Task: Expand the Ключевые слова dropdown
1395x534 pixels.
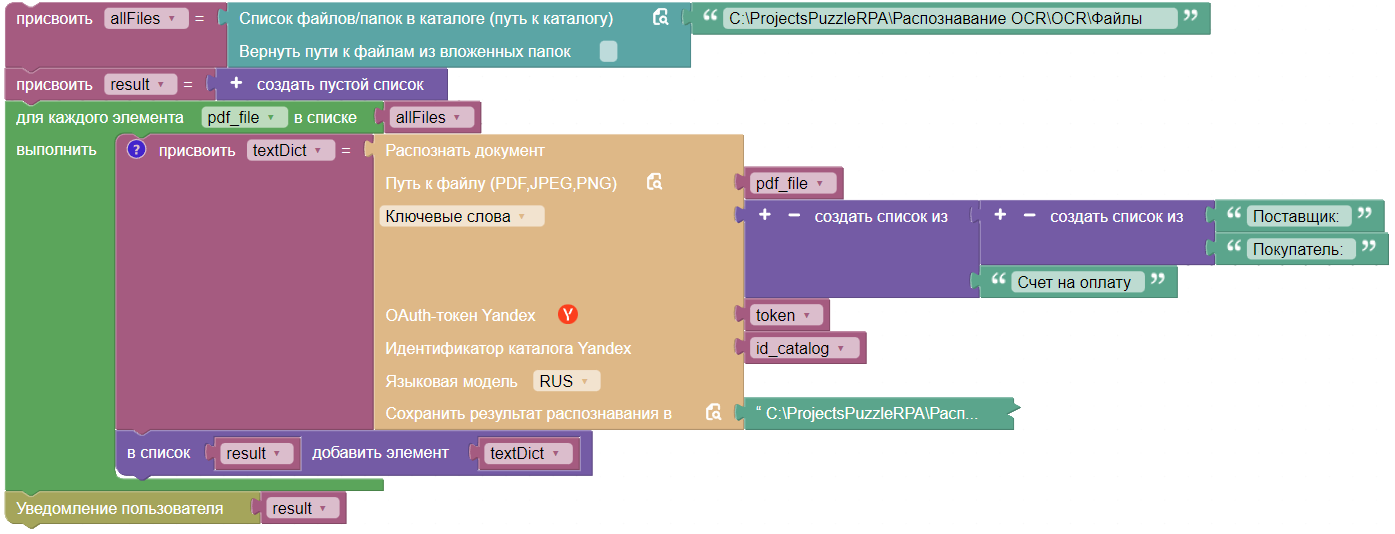Action: 462,216
